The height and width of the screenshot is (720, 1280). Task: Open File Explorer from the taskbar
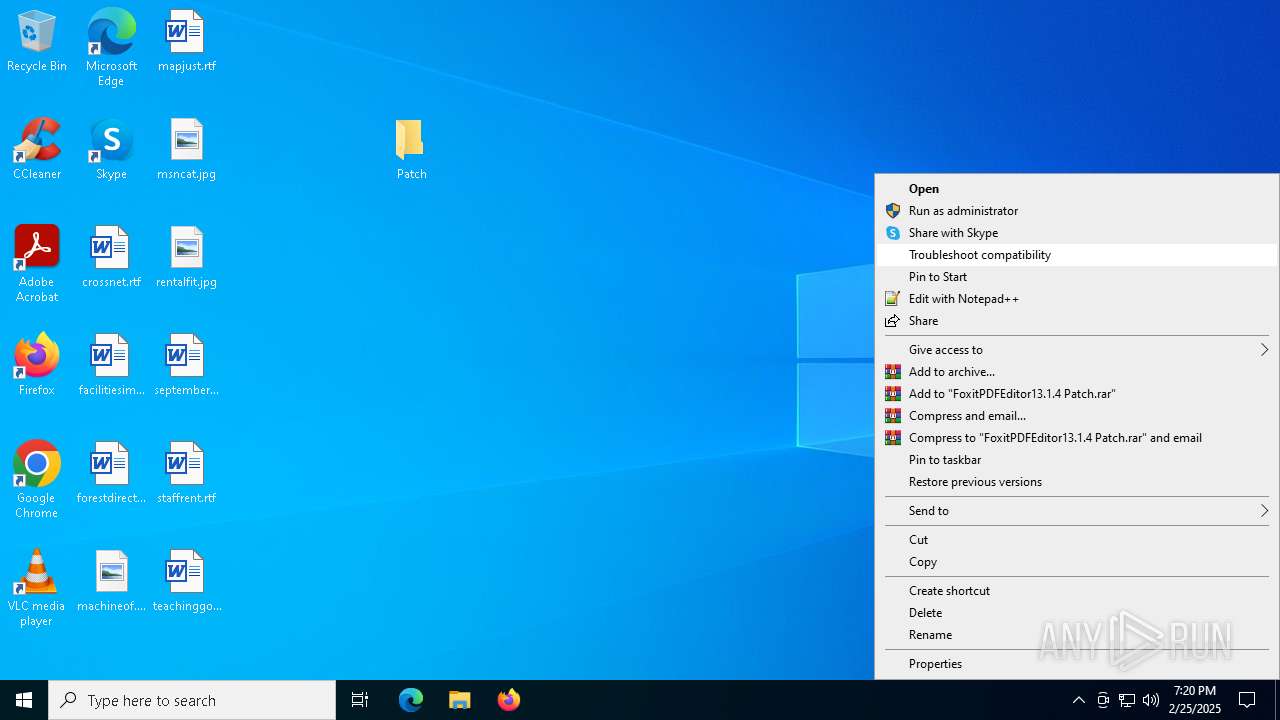point(459,700)
